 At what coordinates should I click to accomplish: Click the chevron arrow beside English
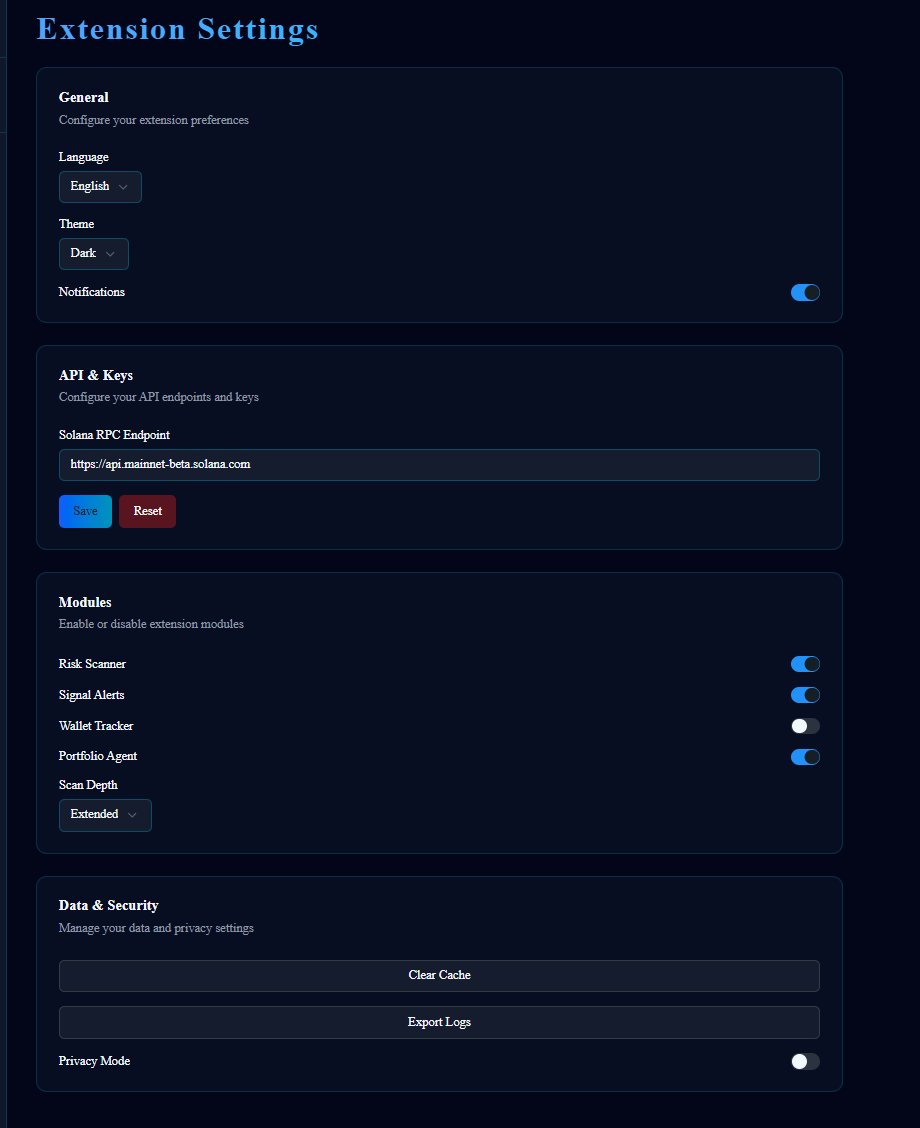[x=123, y=187]
